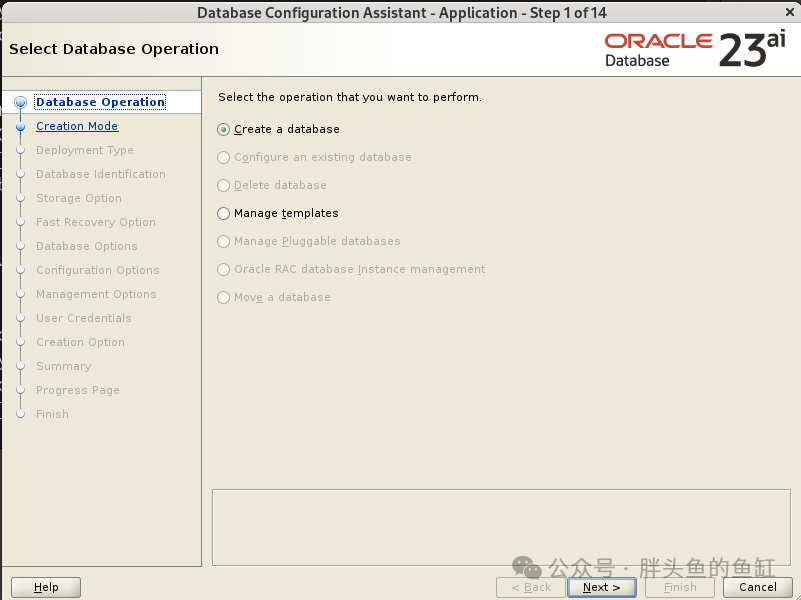Click the Management Options step

pyautogui.click(x=96, y=294)
